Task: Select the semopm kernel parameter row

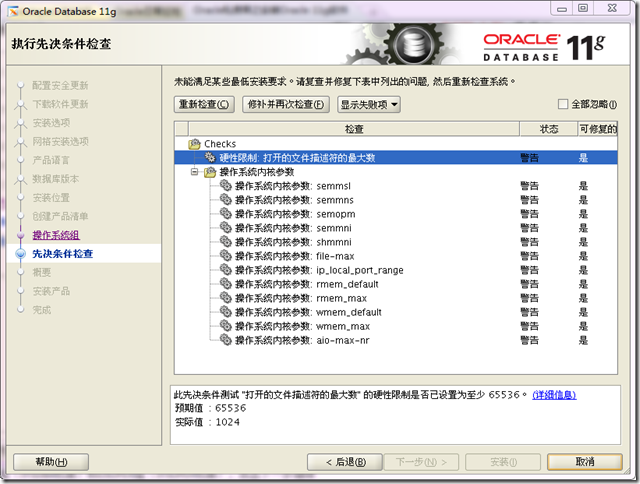Action: [396, 213]
